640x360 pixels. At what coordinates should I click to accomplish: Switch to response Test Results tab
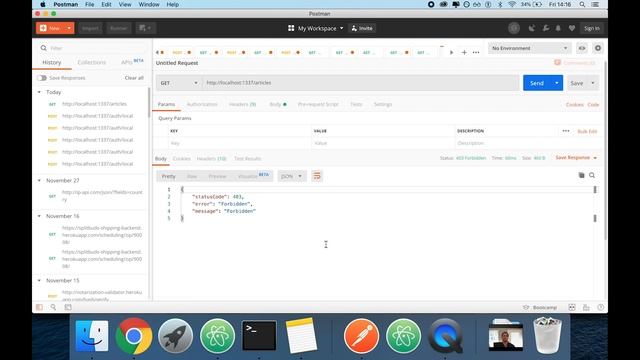tap(247, 159)
